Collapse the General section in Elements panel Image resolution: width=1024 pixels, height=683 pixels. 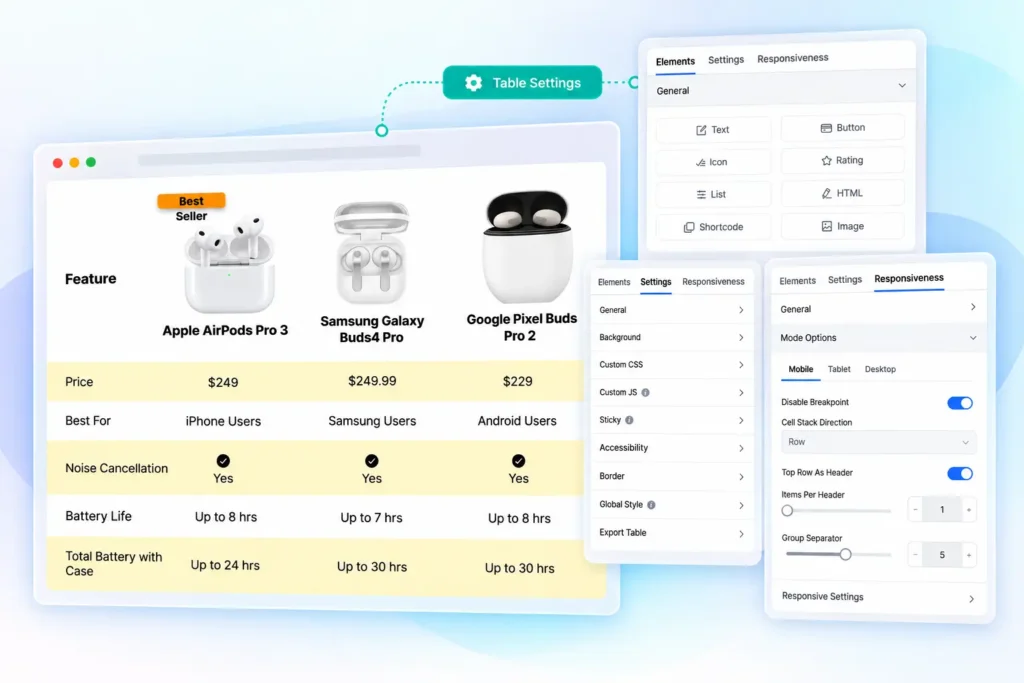point(902,86)
